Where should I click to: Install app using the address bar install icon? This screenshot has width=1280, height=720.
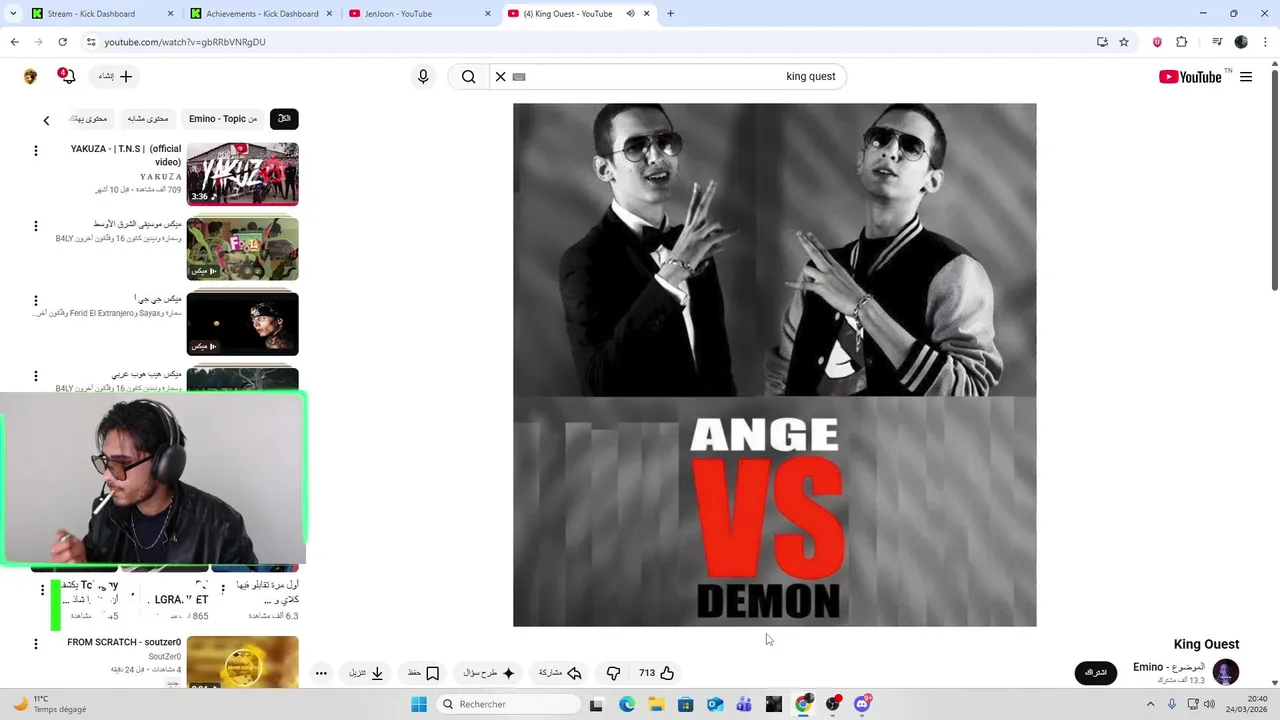click(1102, 42)
